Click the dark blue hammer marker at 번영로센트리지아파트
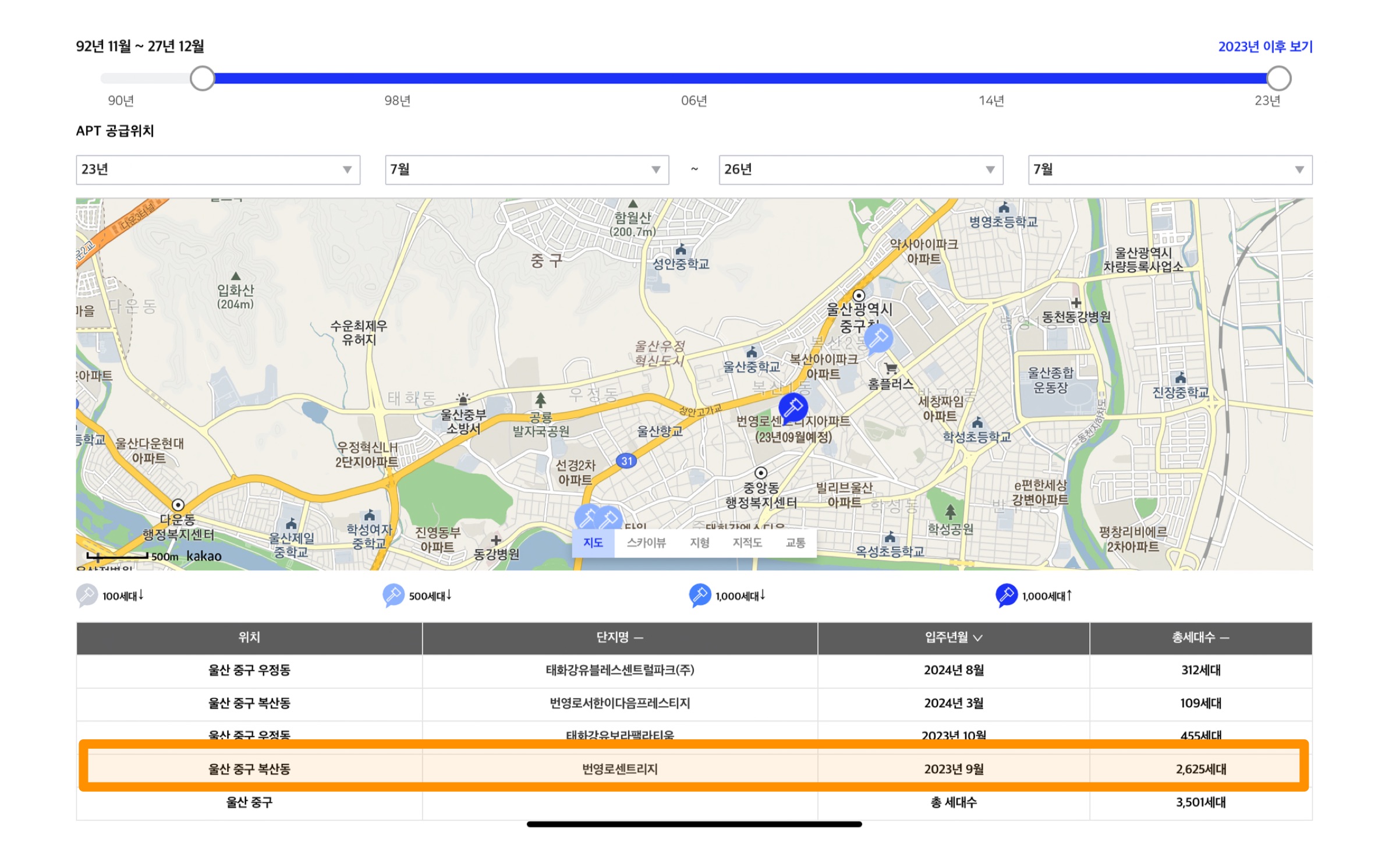 (792, 406)
